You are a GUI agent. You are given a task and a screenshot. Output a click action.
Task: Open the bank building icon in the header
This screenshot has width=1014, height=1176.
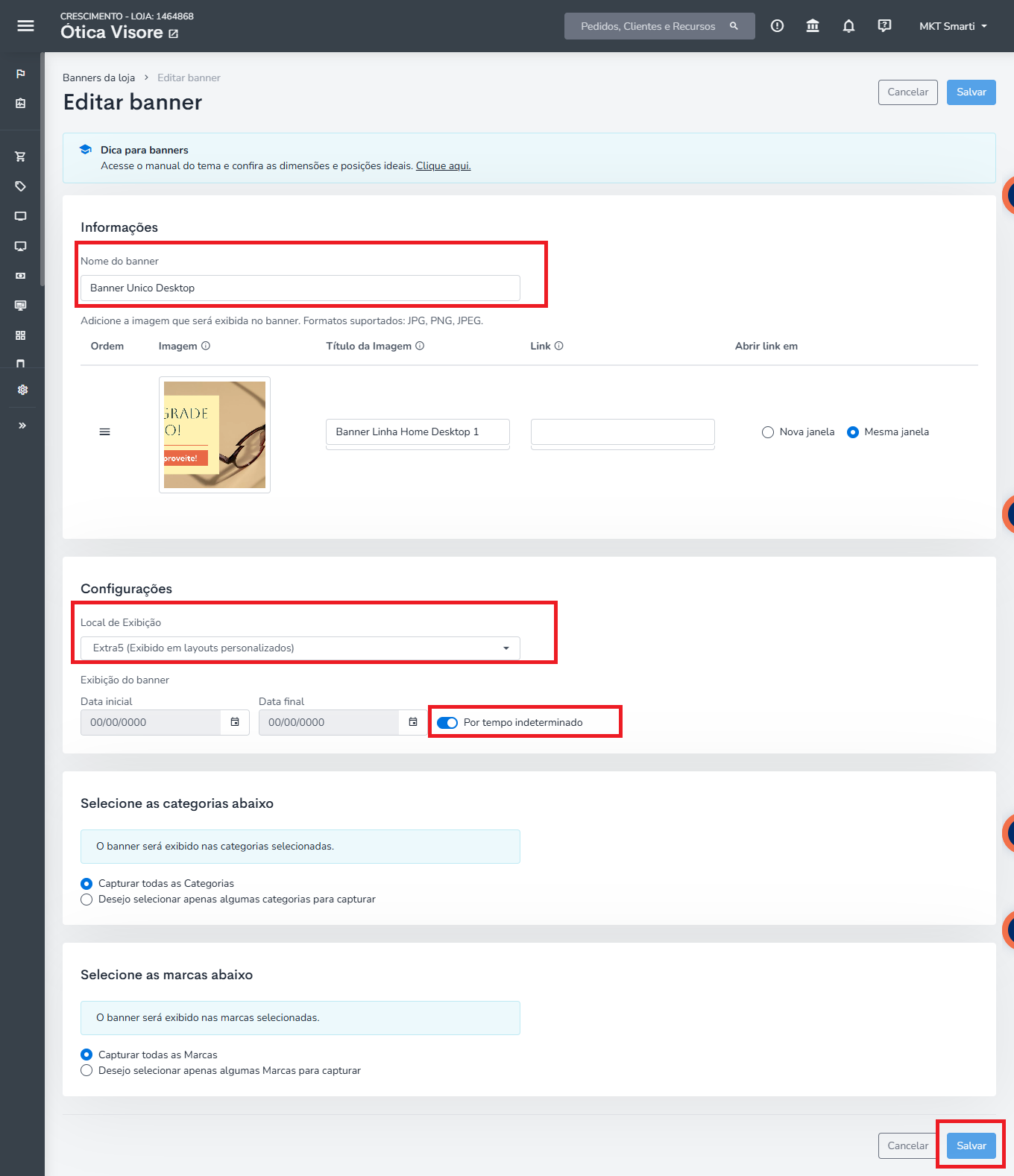(x=813, y=26)
